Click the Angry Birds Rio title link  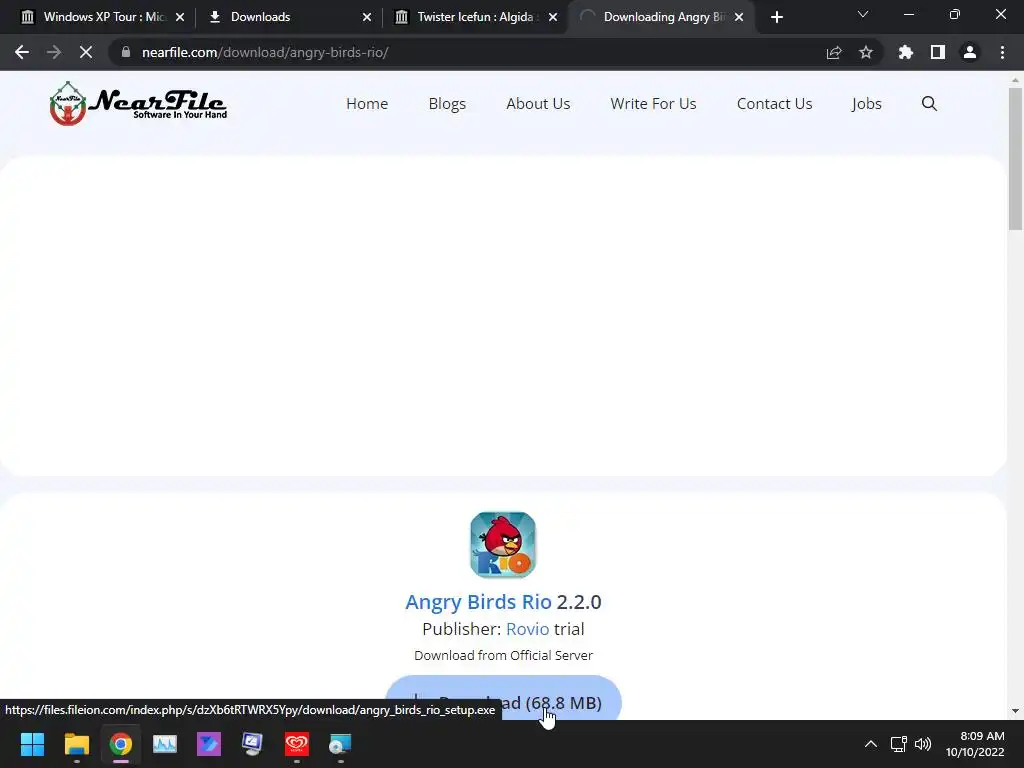click(478, 601)
